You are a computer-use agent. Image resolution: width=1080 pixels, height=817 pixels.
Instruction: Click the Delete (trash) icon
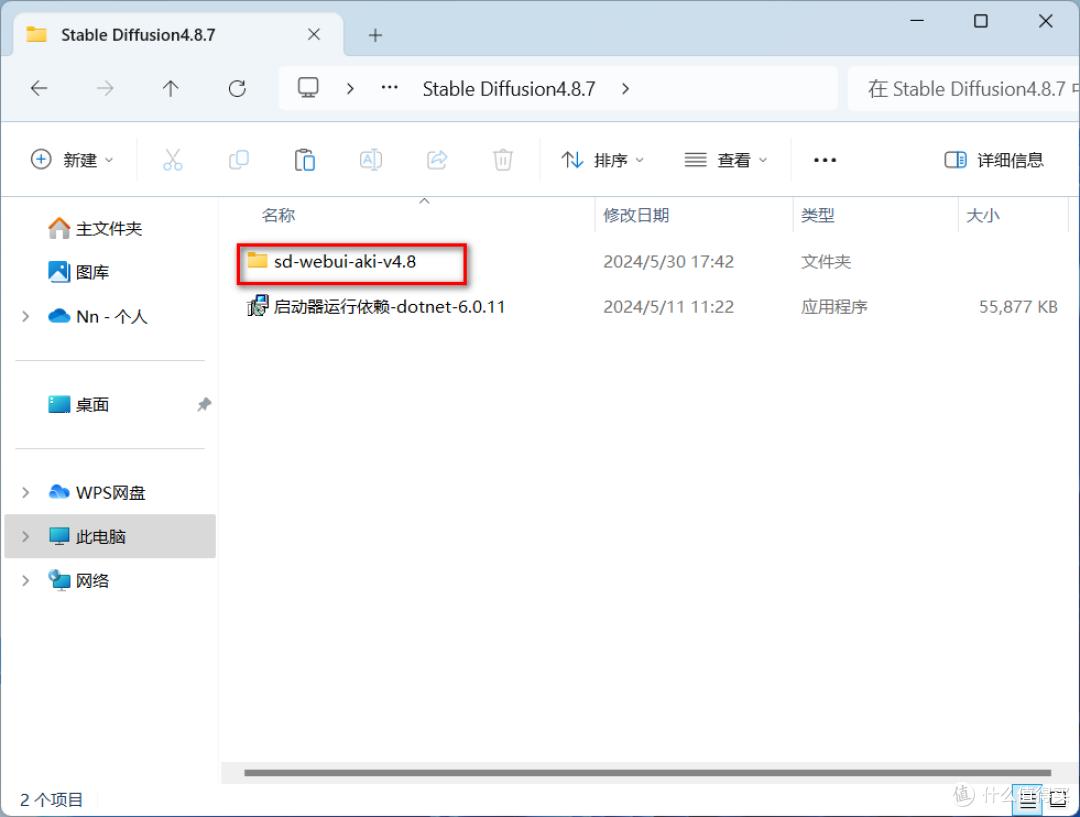coord(503,159)
